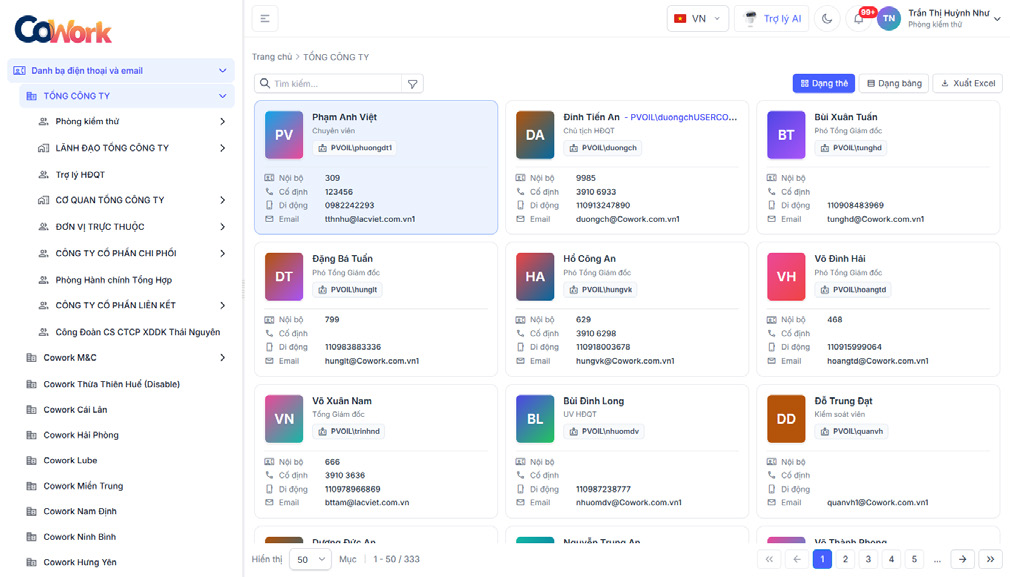The height and width of the screenshot is (577, 1010).
Task: Switch to Dạng thẻ card view
Action: pos(824,83)
